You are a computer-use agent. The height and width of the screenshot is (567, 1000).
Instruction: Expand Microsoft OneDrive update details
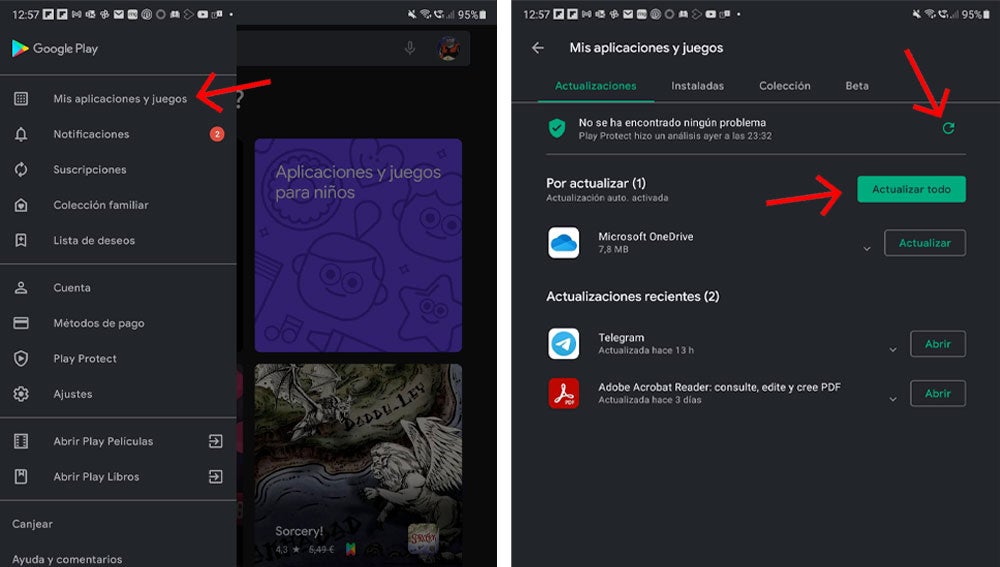pyautogui.click(x=867, y=248)
